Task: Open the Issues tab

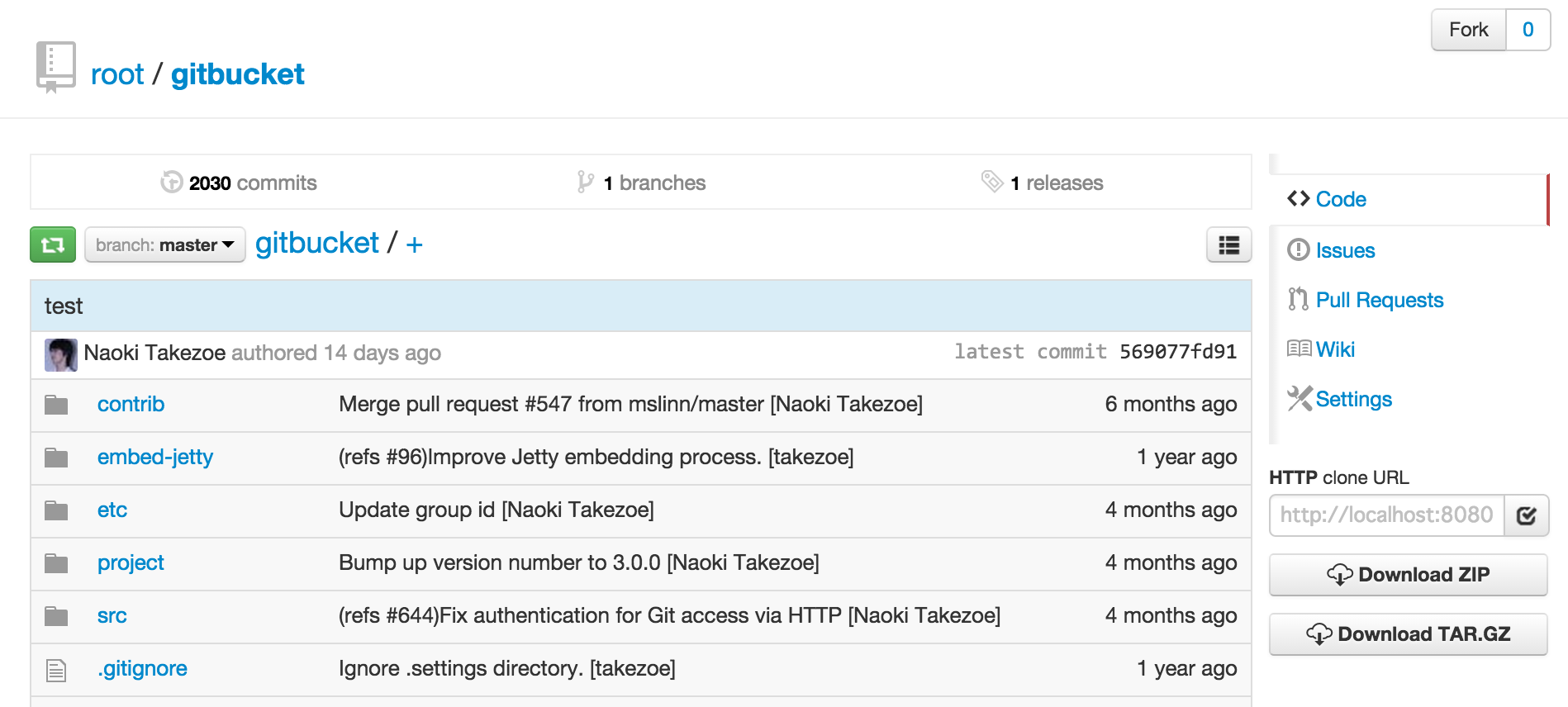Action: pos(1345,250)
